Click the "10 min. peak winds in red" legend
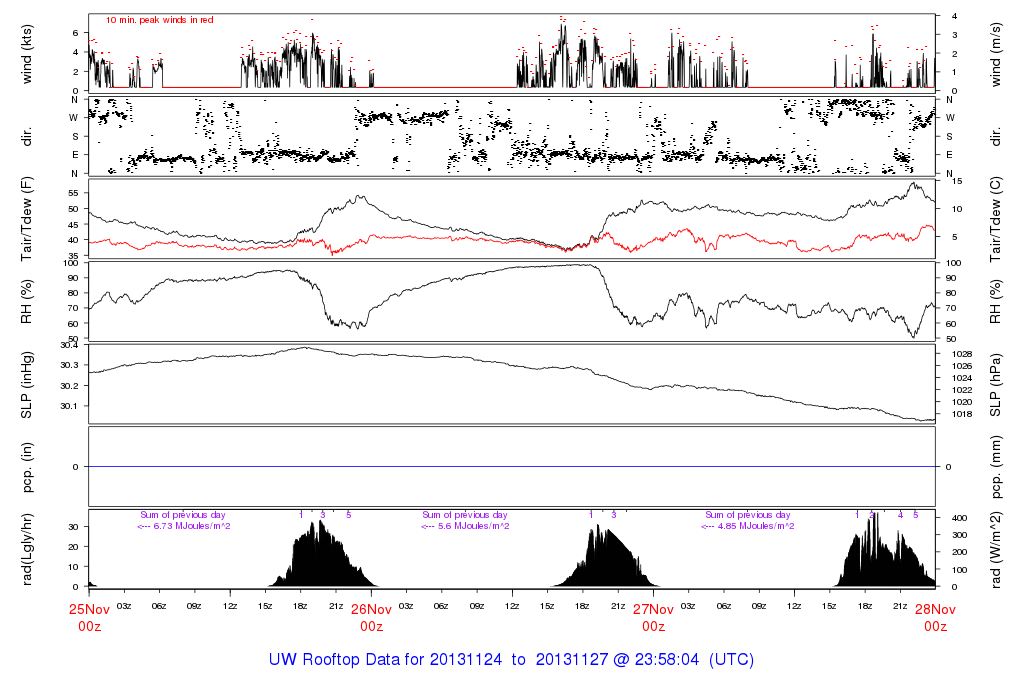This screenshot has width=1024, height=700. (x=159, y=20)
